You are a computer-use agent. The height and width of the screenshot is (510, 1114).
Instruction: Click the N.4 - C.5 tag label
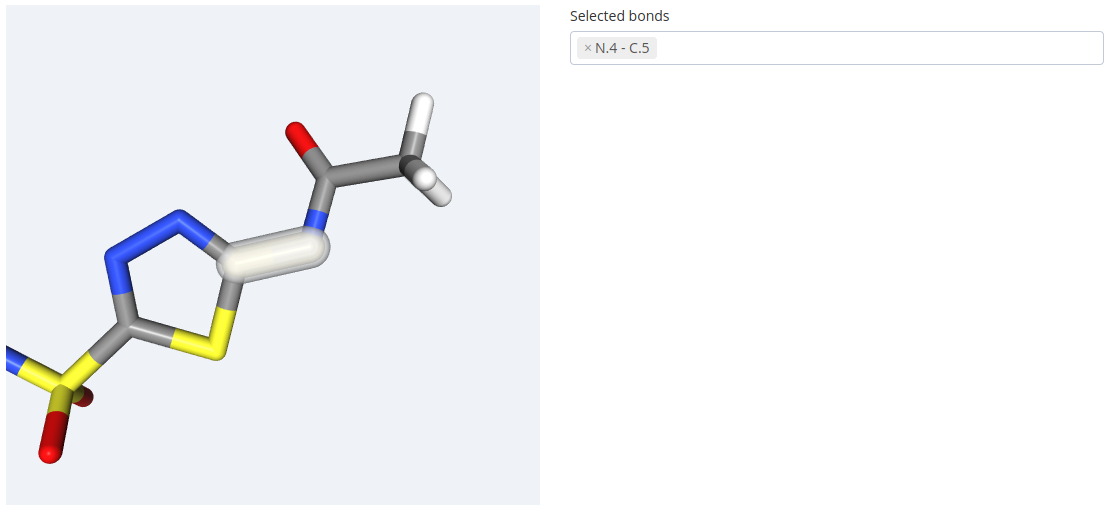click(622, 48)
